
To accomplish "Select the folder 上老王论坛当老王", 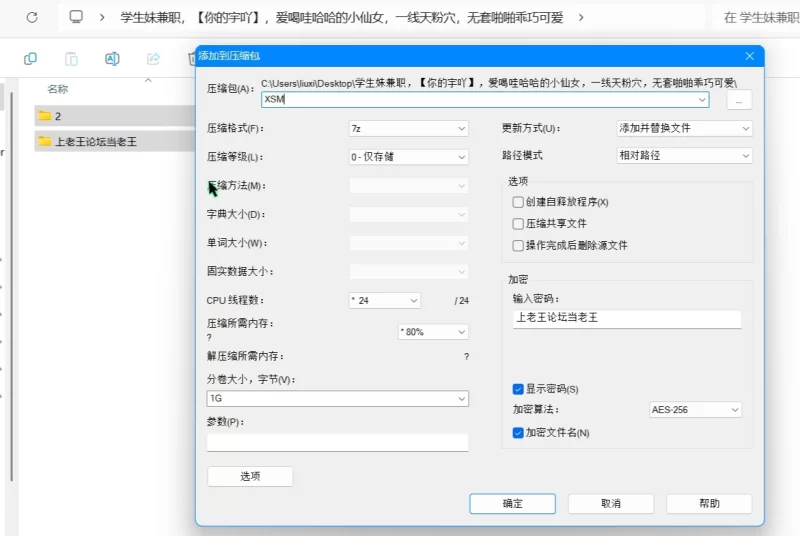I will pos(115,141).
